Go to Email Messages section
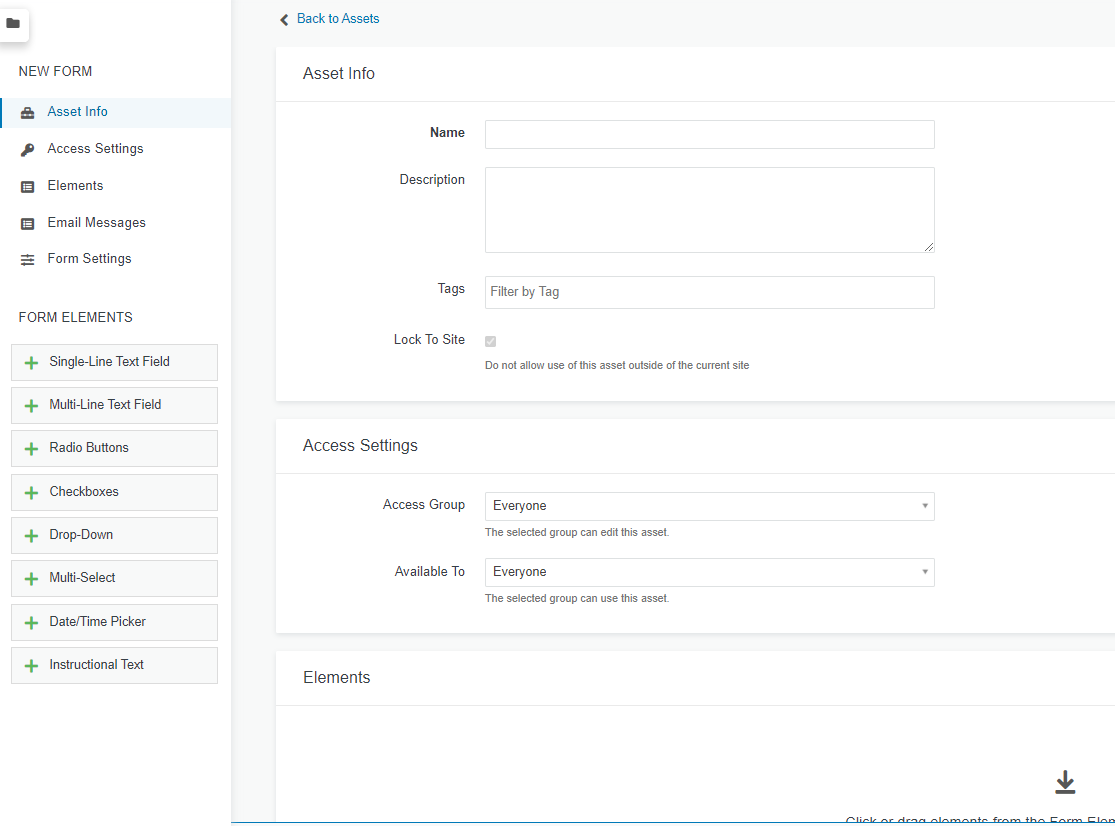Screen dimensions: 1115x826 (x=96, y=223)
